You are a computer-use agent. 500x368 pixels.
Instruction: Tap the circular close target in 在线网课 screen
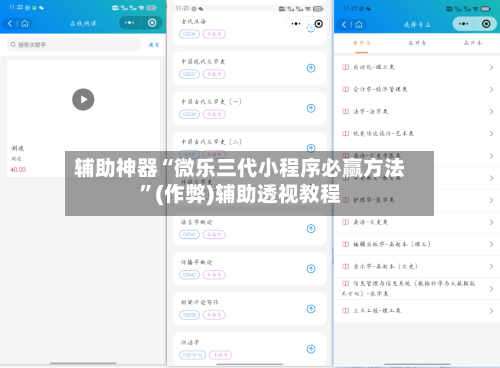(152, 23)
